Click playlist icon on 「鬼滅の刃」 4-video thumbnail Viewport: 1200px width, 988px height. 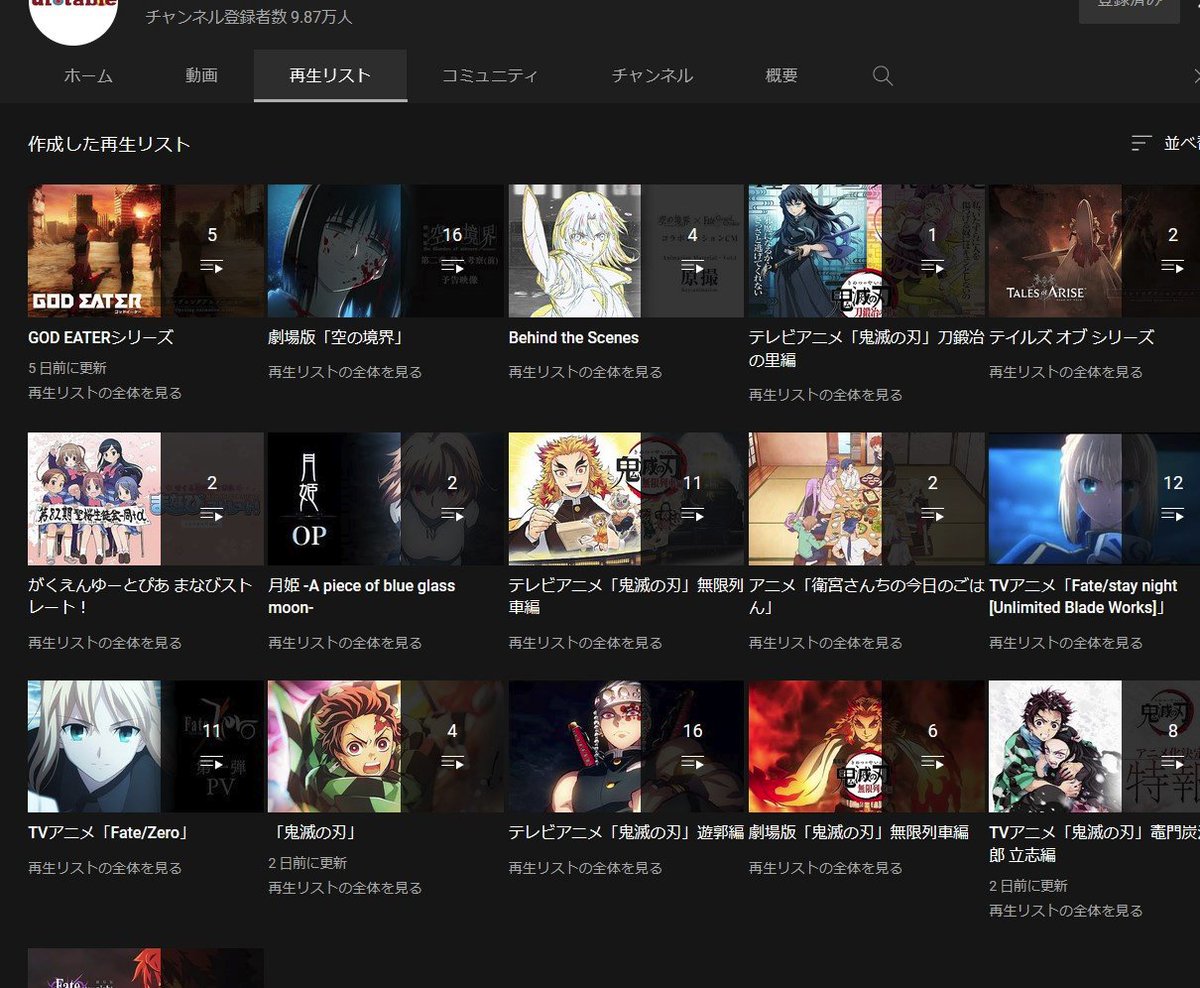[452, 762]
